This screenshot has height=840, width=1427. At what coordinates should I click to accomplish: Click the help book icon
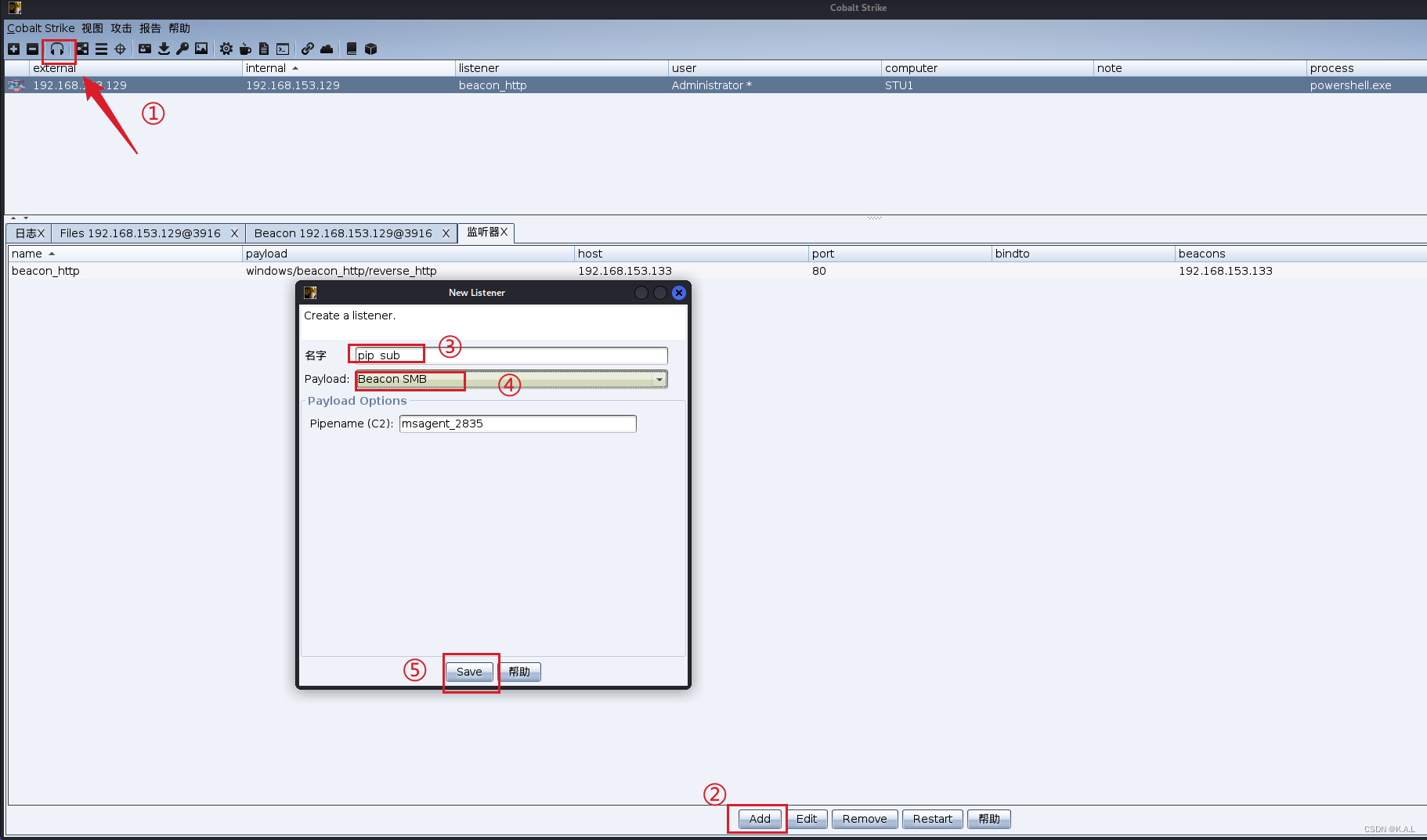pyautogui.click(x=352, y=49)
